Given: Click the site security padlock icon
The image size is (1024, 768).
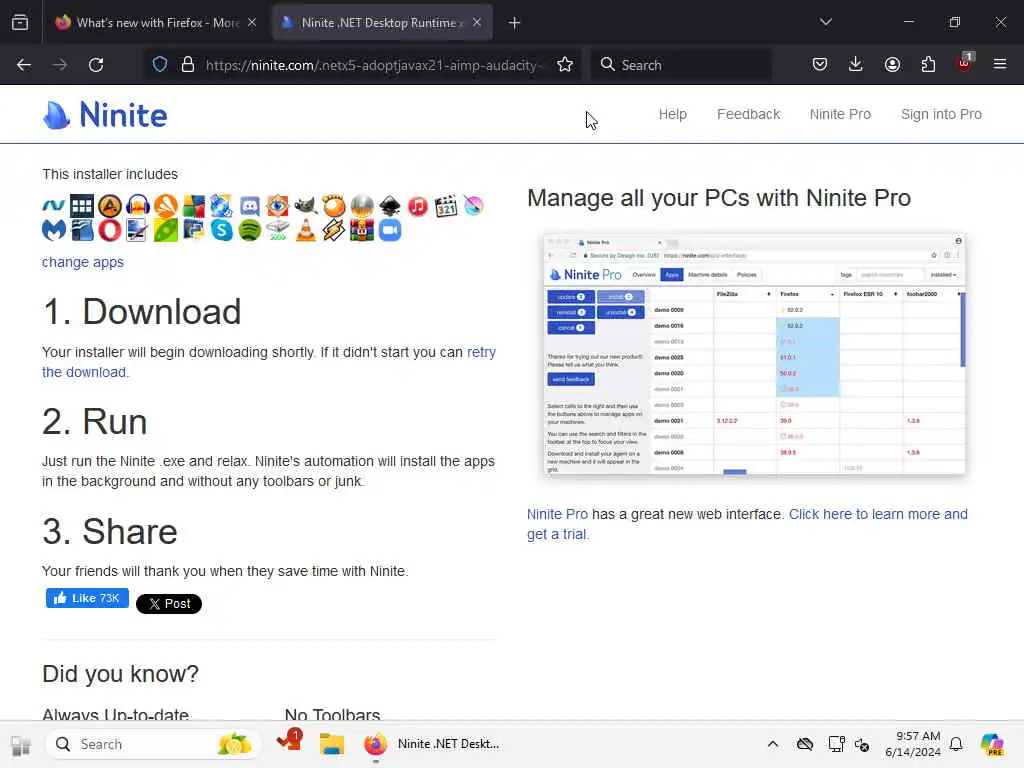Looking at the screenshot, I should [188, 65].
